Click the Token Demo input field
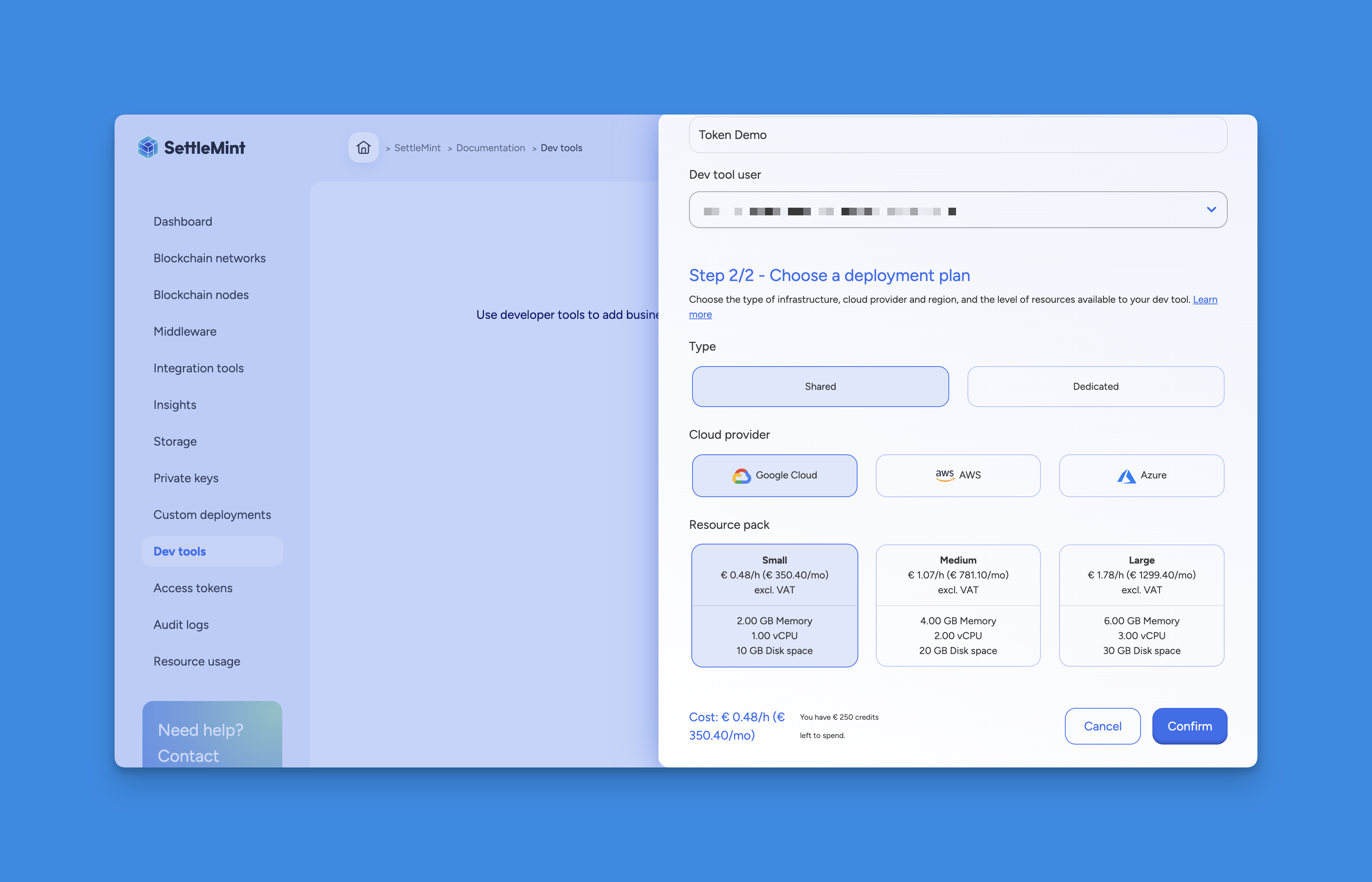 point(957,135)
